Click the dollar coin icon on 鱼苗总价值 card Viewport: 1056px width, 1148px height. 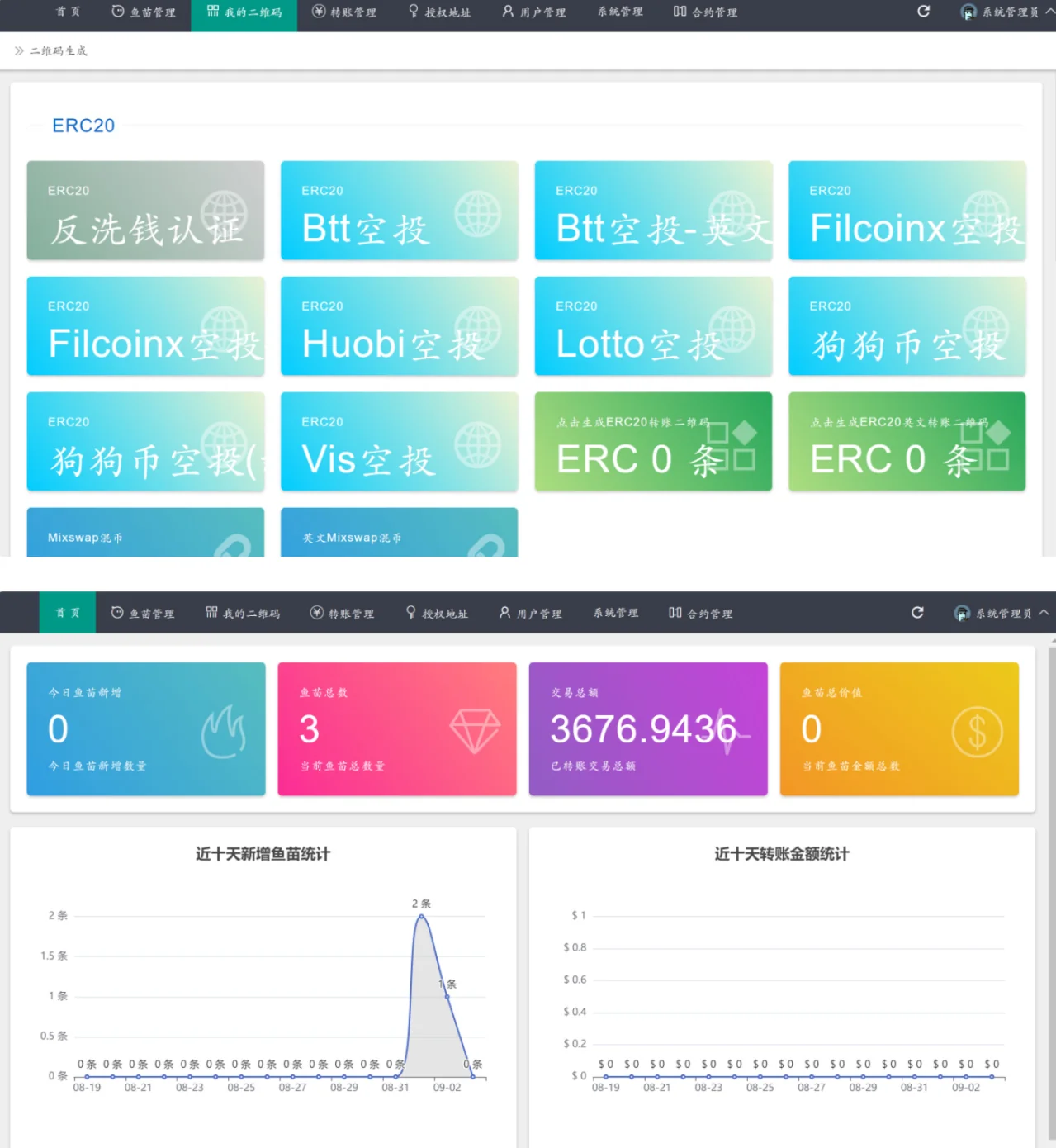coord(977,732)
